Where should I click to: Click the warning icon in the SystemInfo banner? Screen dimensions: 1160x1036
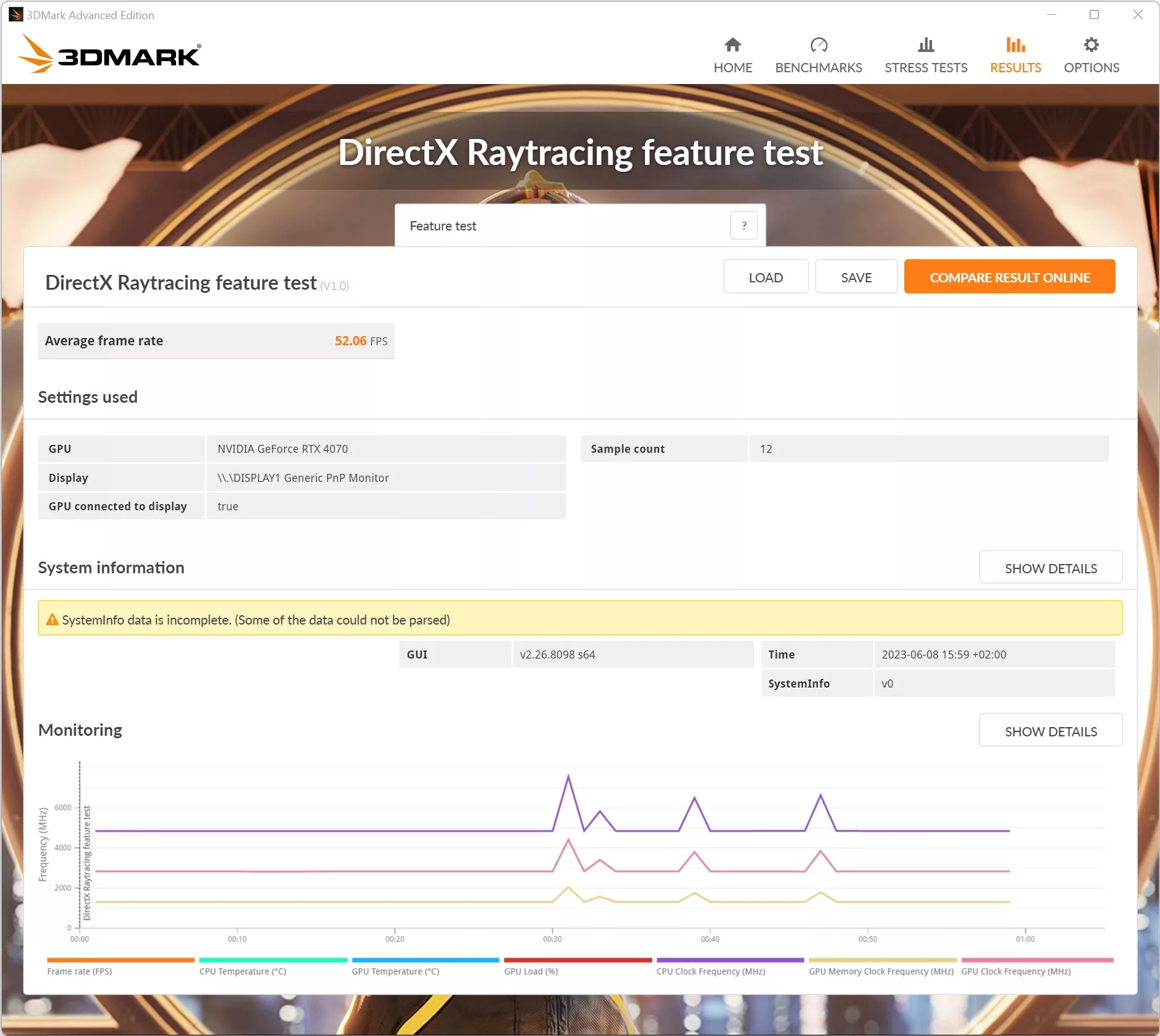[52, 619]
